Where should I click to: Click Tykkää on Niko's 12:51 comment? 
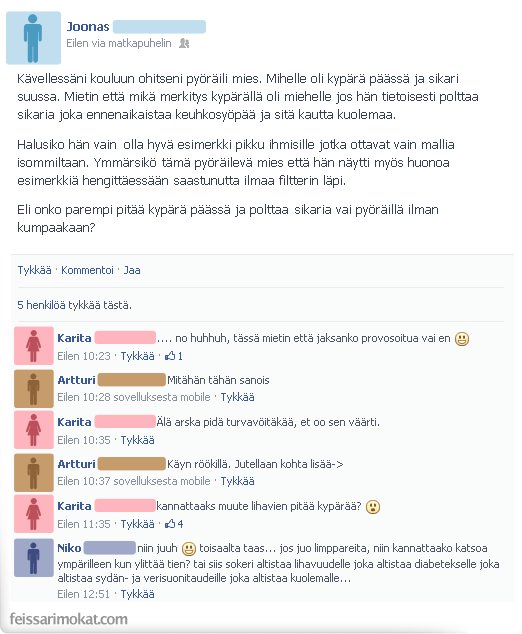pyautogui.click(x=137, y=594)
